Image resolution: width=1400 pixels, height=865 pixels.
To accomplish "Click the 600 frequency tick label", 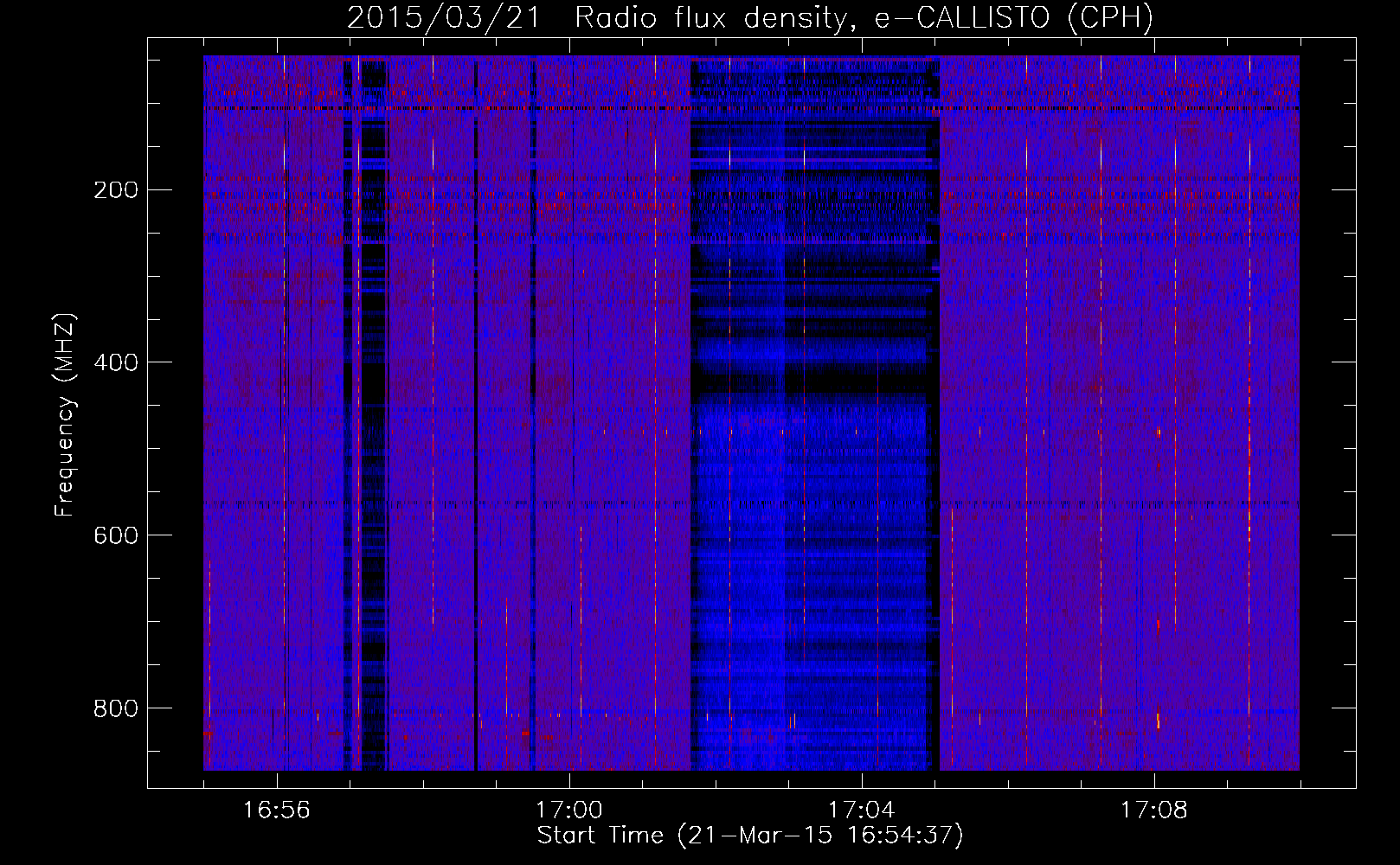I will pyautogui.click(x=116, y=535).
